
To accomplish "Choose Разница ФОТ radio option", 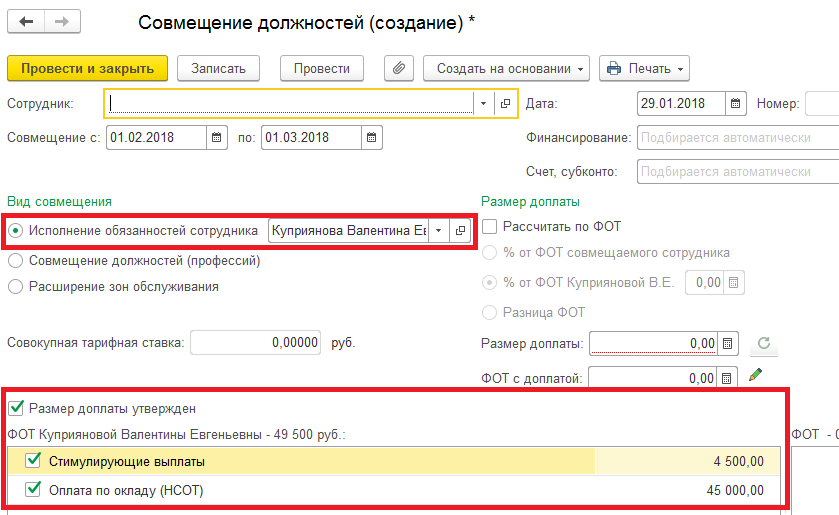I will (x=490, y=313).
